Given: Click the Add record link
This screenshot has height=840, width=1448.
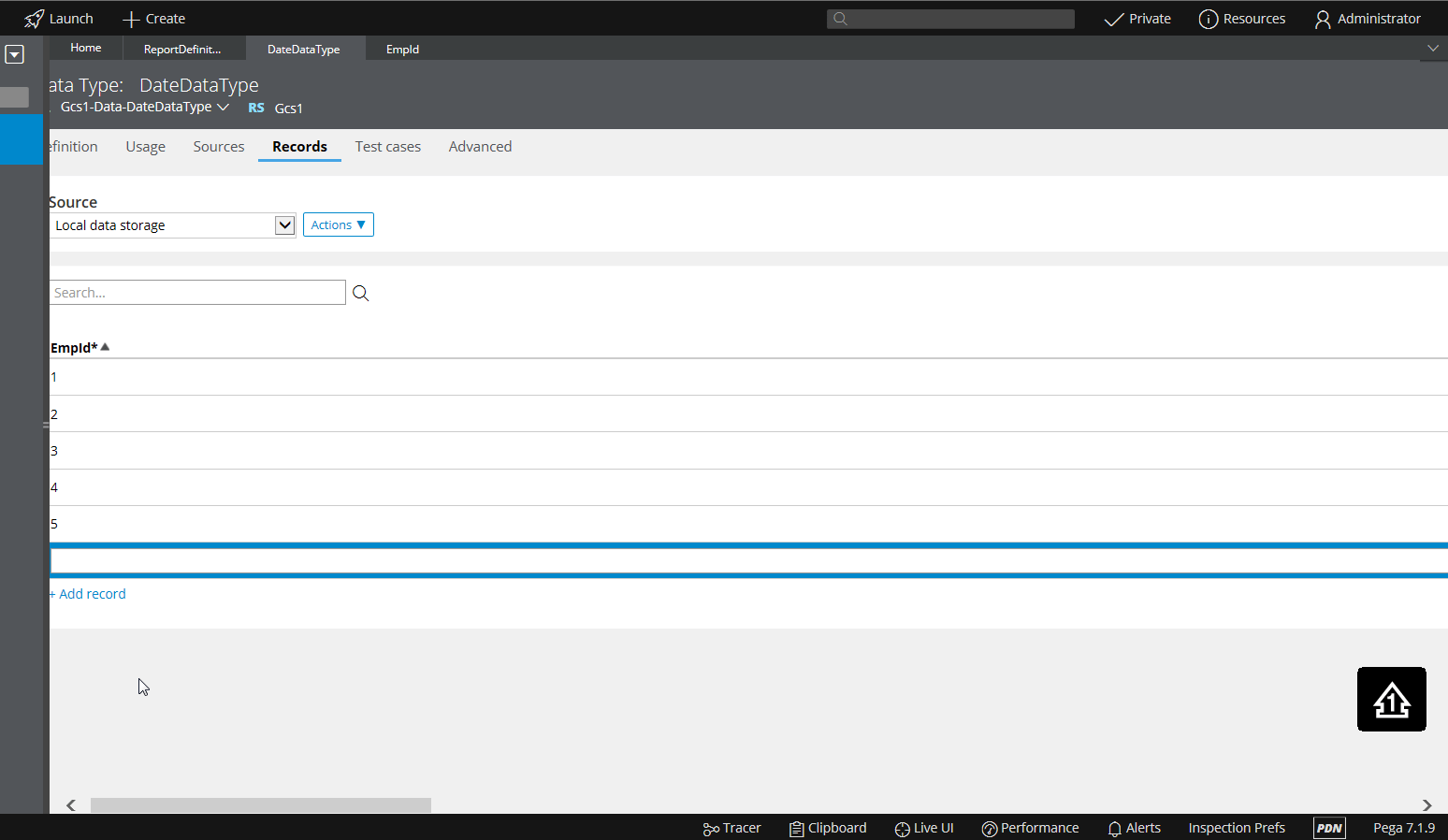Looking at the screenshot, I should [x=88, y=594].
